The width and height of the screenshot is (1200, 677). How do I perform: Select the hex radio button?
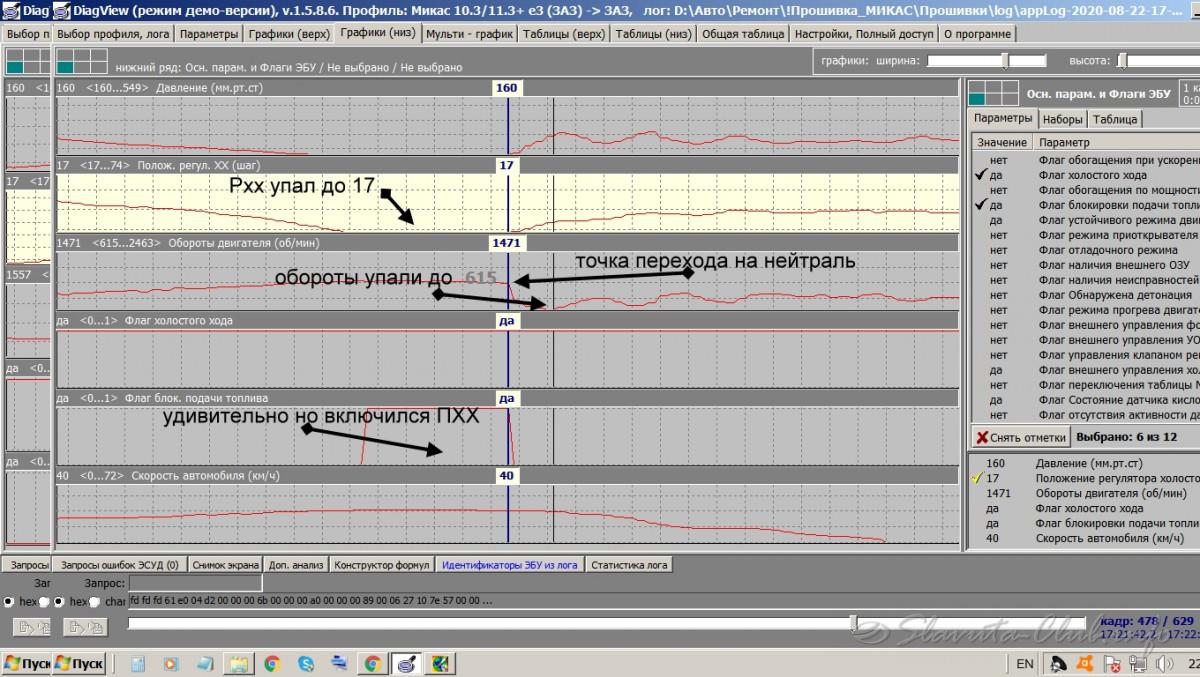pos(59,602)
